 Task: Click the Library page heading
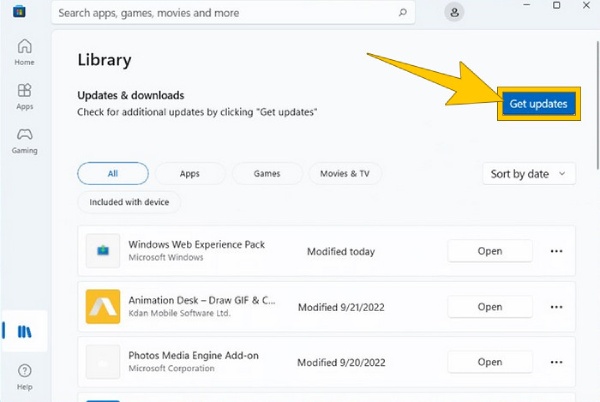pyautogui.click(x=104, y=60)
